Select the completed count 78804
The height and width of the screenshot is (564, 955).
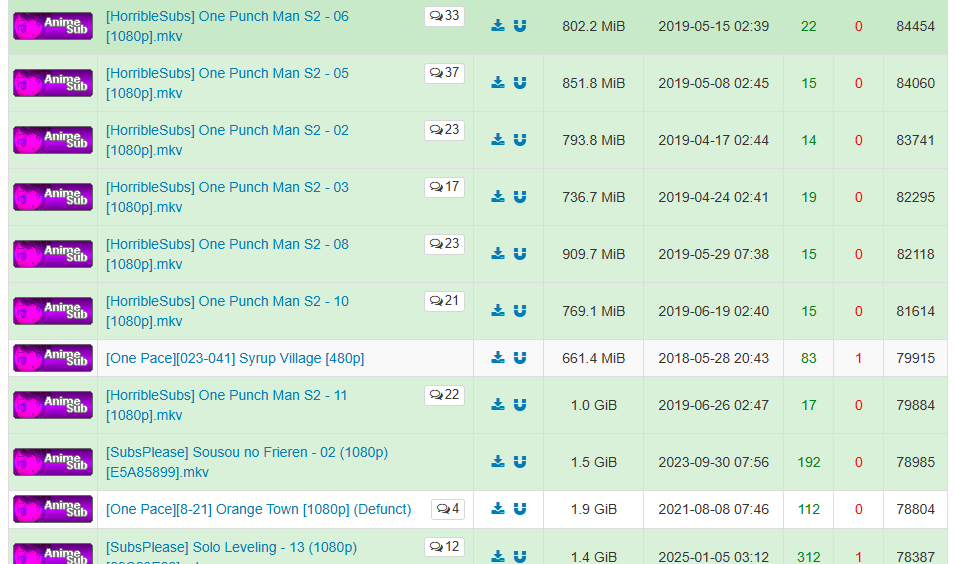pos(915,509)
